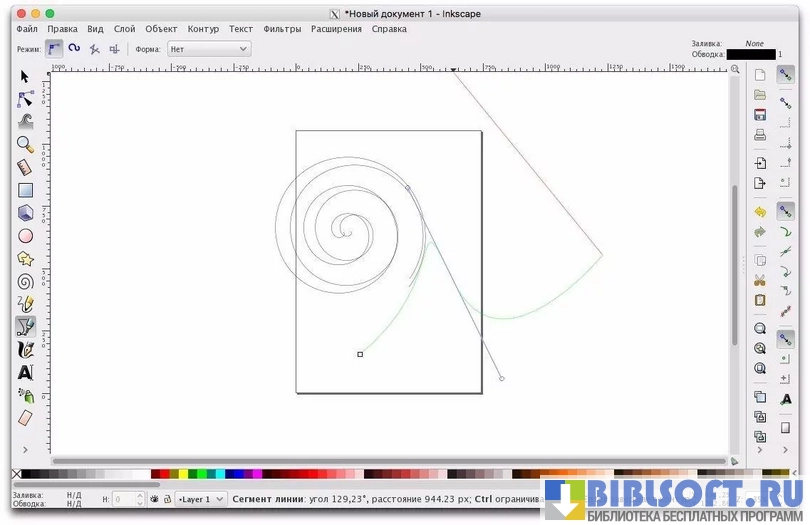
Task: Pick the Star and polygon tool
Action: pyautogui.click(x=26, y=259)
